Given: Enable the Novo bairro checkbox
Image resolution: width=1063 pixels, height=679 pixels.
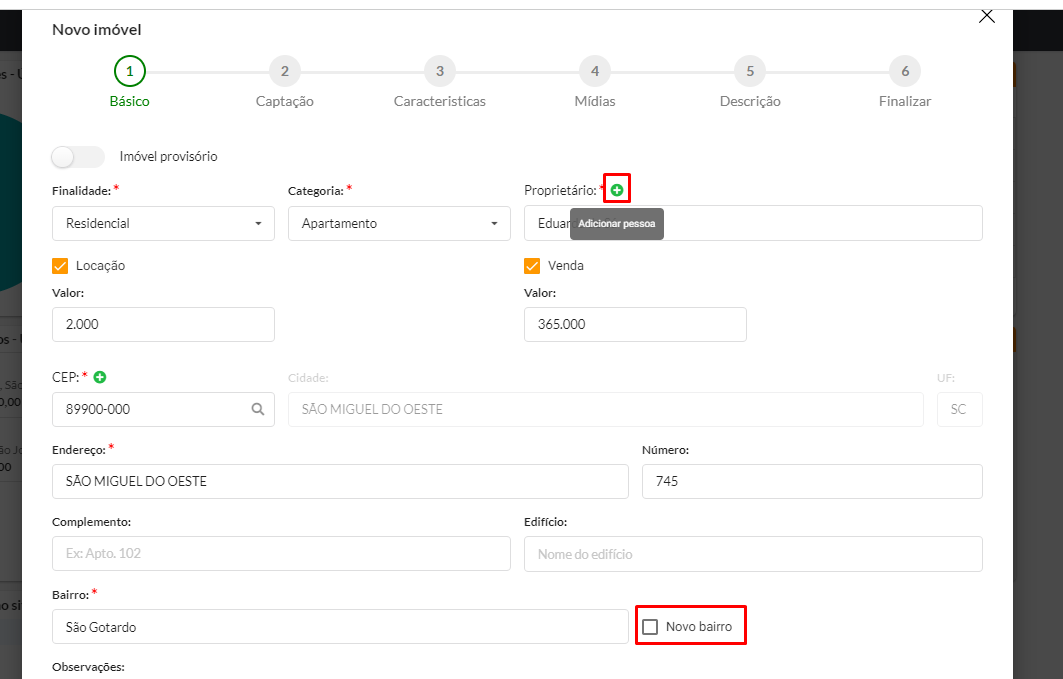Looking at the screenshot, I should tap(650, 627).
